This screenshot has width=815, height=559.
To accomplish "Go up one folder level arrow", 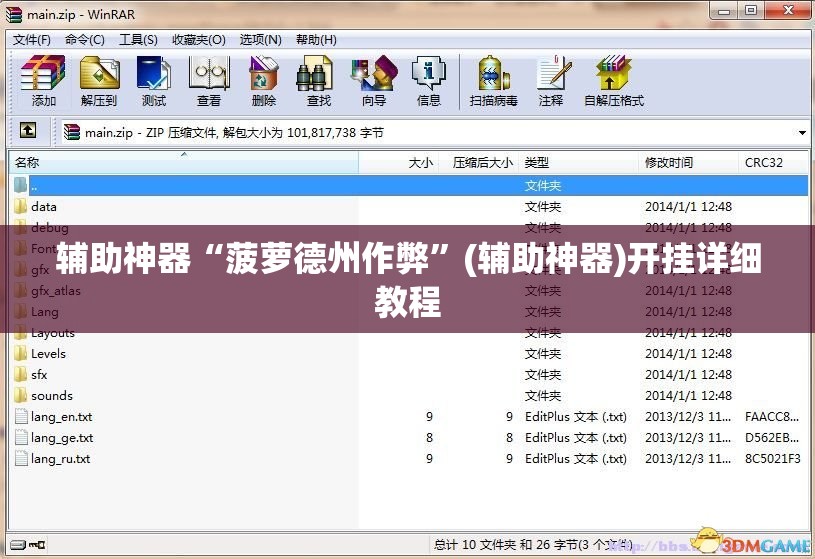I will 28,130.
